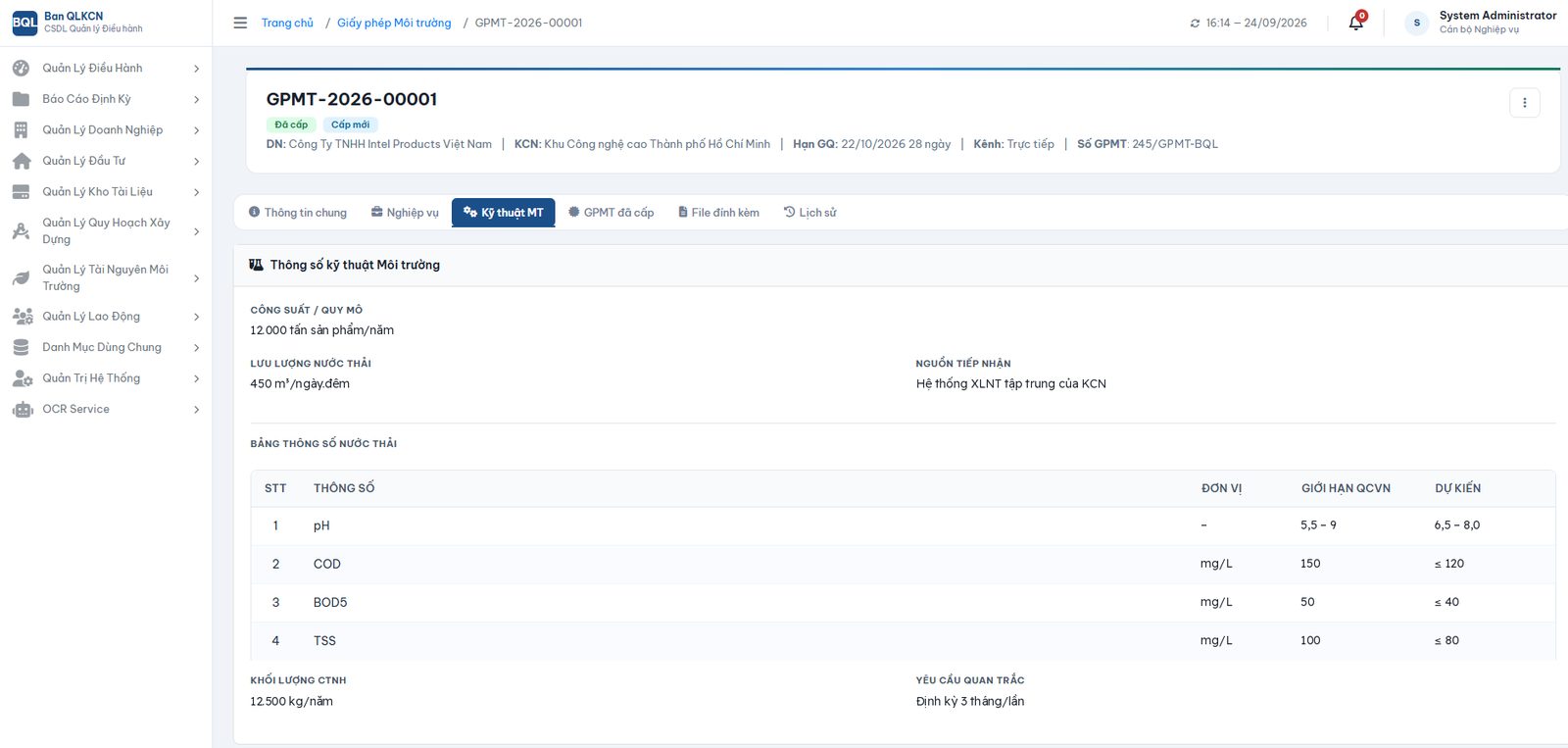
Task: Expand Quản Lý Doanh Nghiệp chevron
Action: coord(197,130)
